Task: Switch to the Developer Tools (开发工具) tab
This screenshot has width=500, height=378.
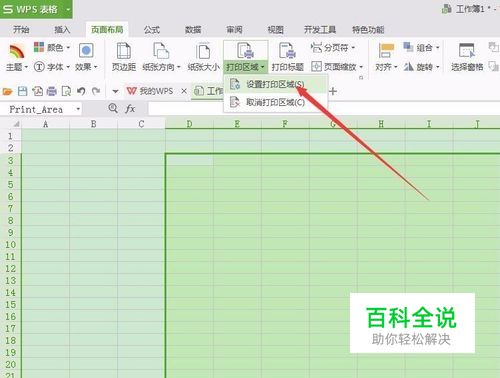Action: coord(320,30)
